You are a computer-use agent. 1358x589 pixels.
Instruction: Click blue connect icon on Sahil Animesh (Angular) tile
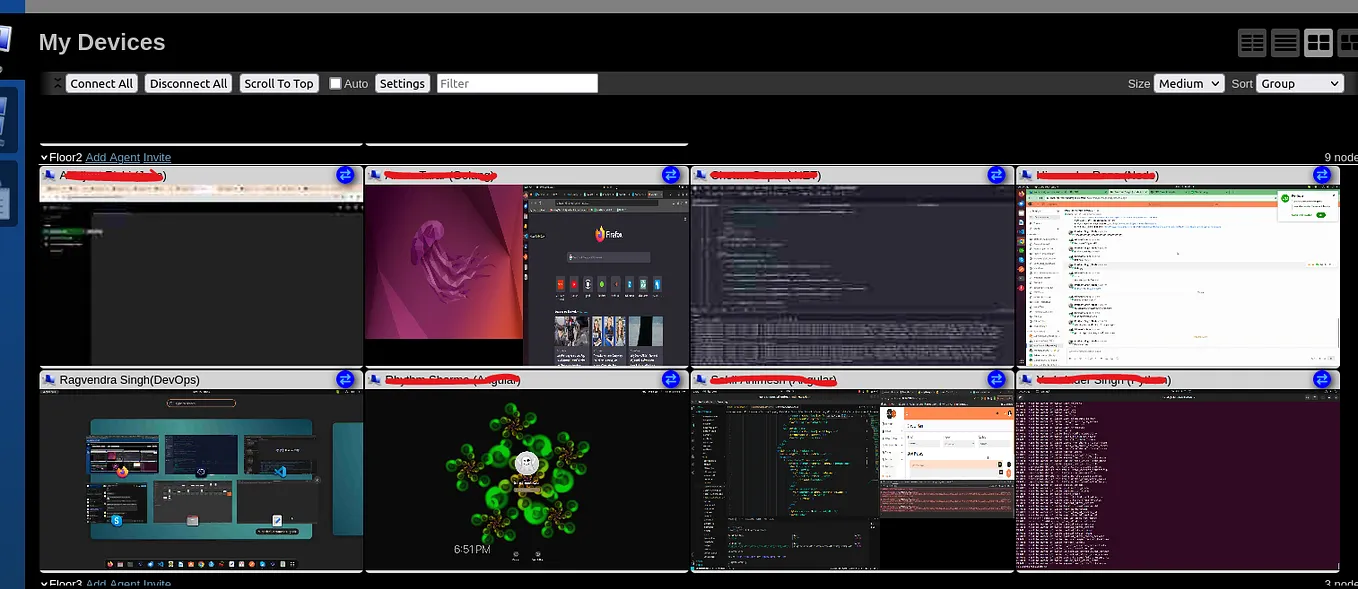click(996, 379)
